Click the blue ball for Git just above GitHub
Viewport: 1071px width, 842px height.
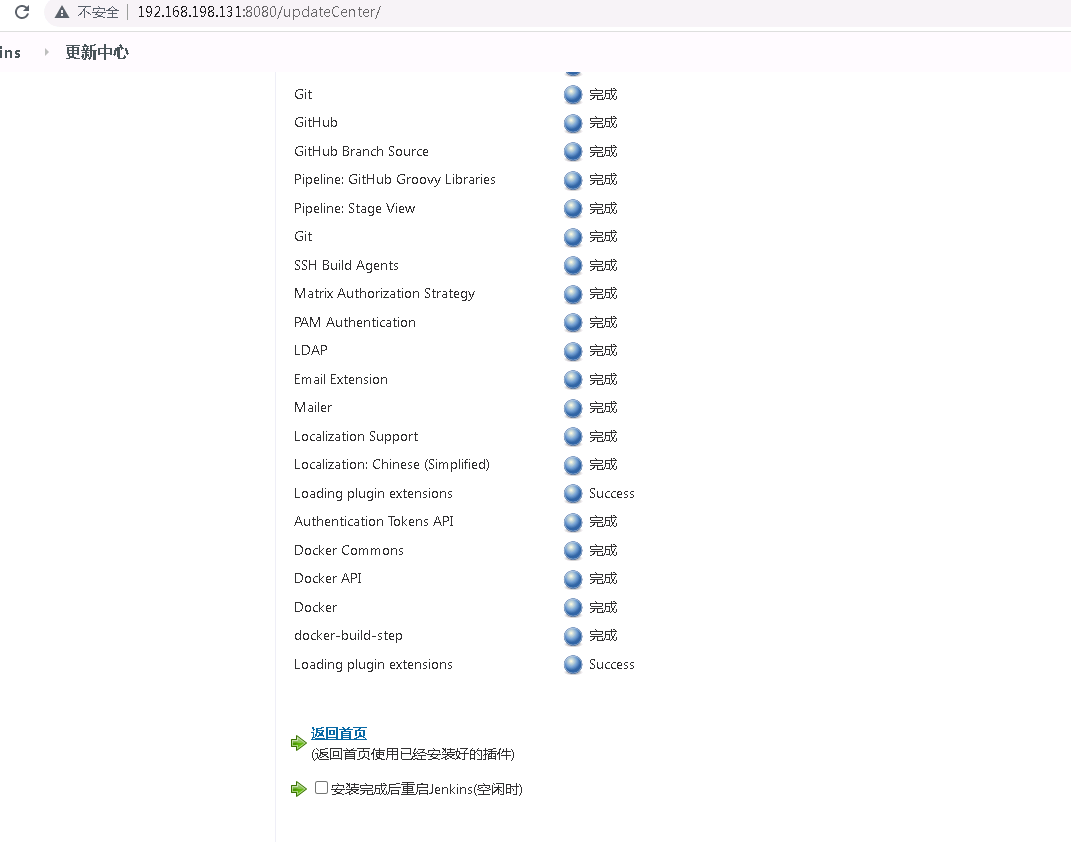[573, 94]
